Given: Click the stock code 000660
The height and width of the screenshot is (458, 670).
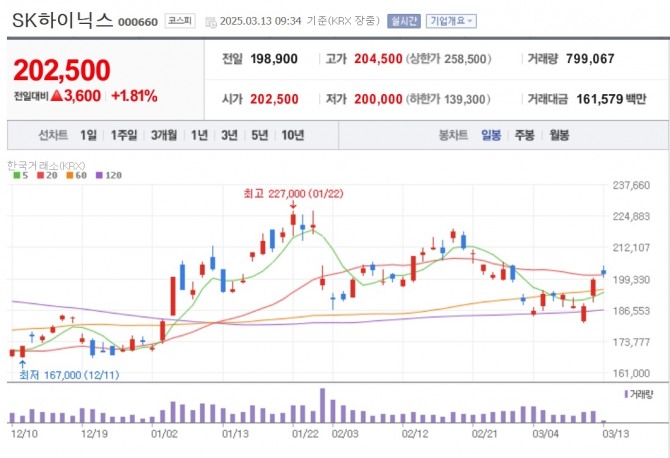Looking at the screenshot, I should (x=138, y=22).
